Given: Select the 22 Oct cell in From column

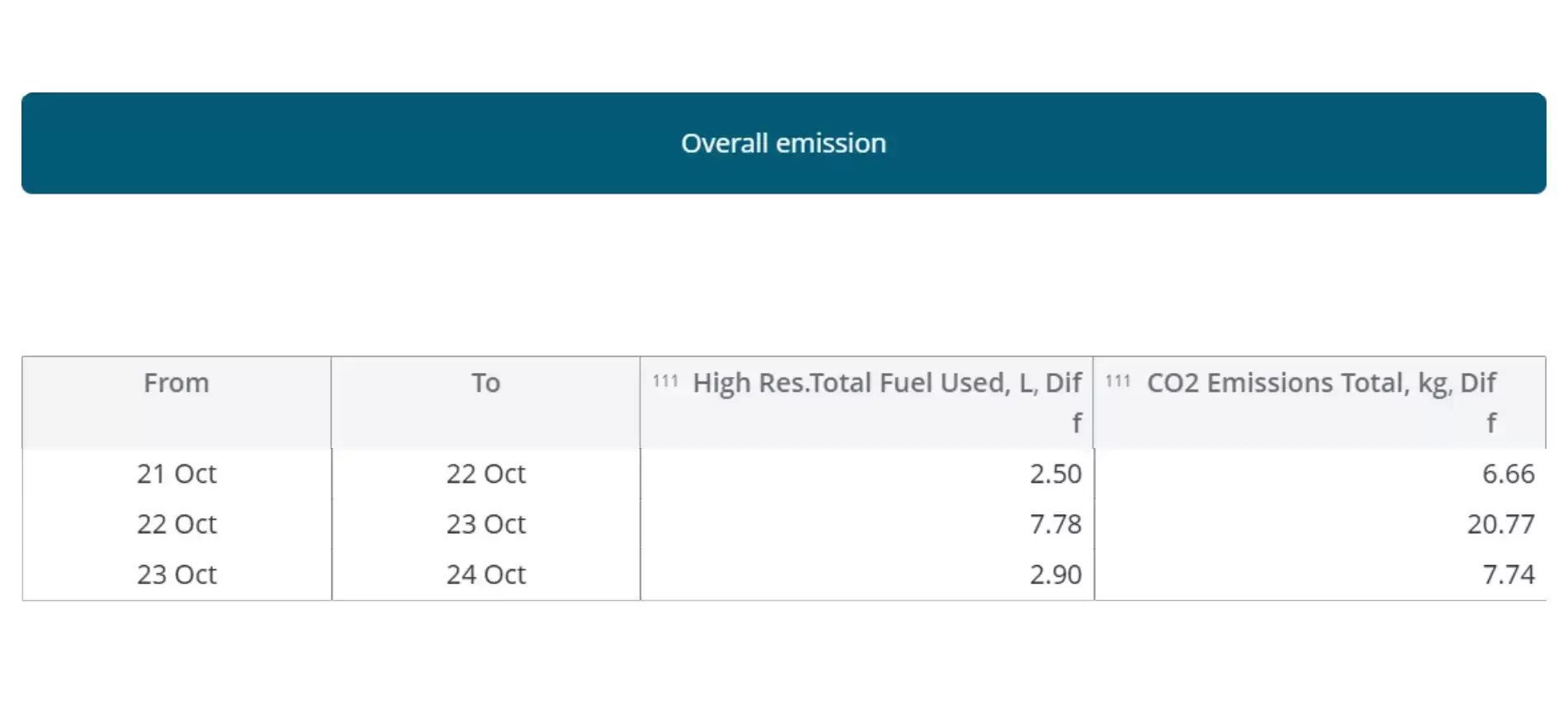Looking at the screenshot, I should [177, 524].
